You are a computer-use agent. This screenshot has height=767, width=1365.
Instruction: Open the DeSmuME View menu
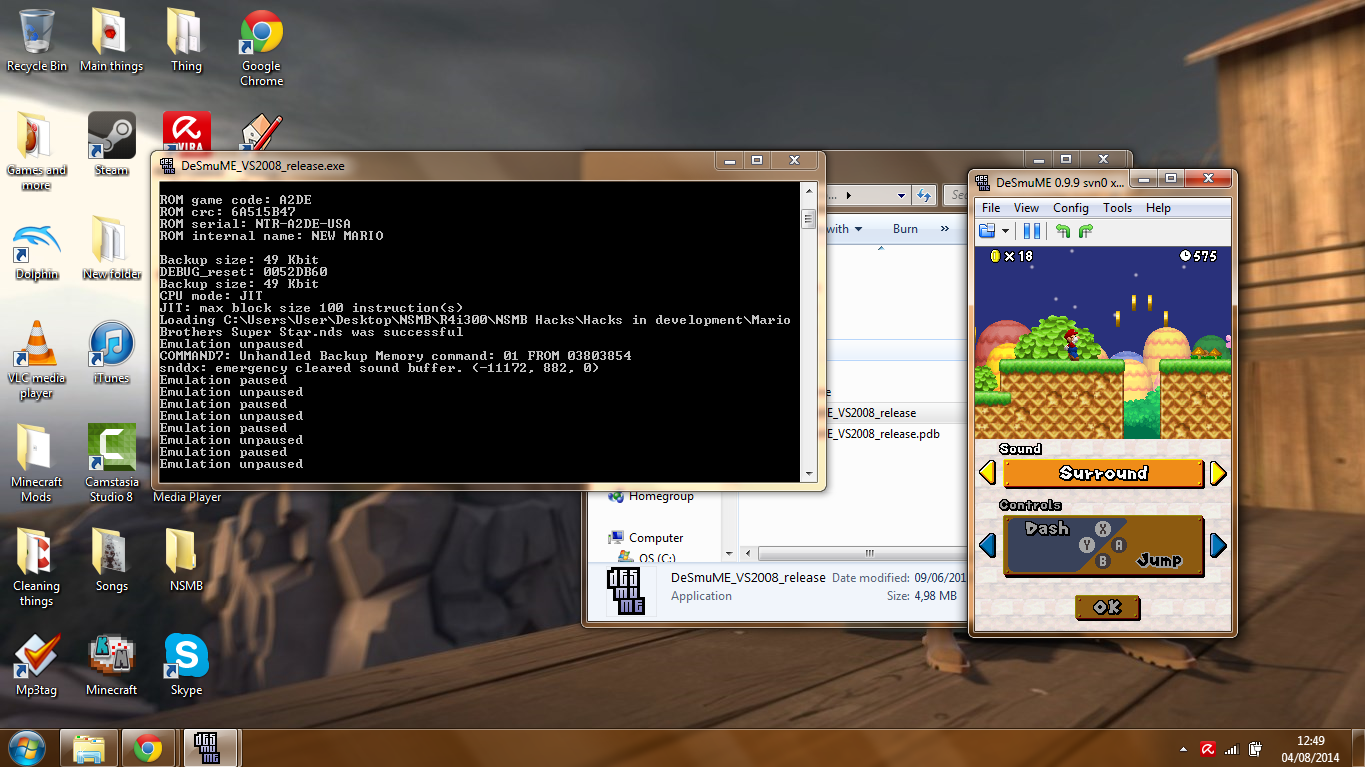1026,208
